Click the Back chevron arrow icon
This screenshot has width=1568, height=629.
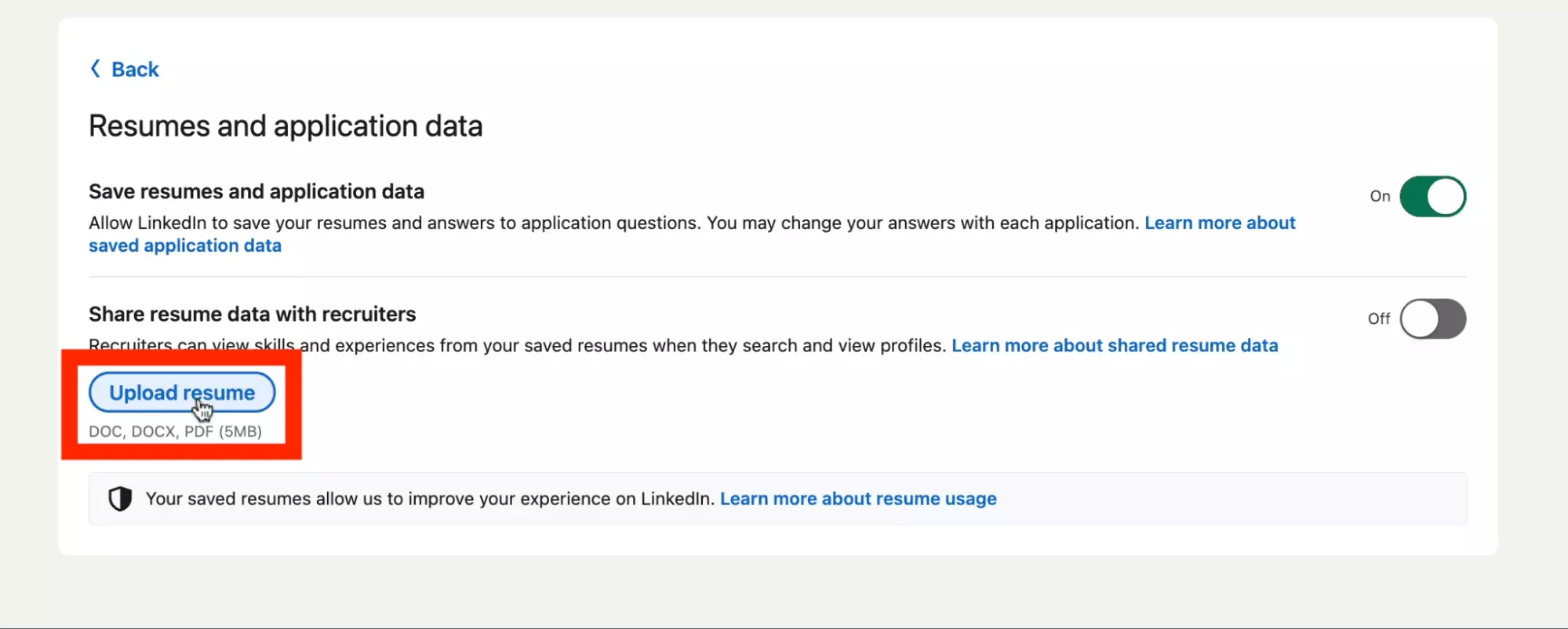pos(95,69)
